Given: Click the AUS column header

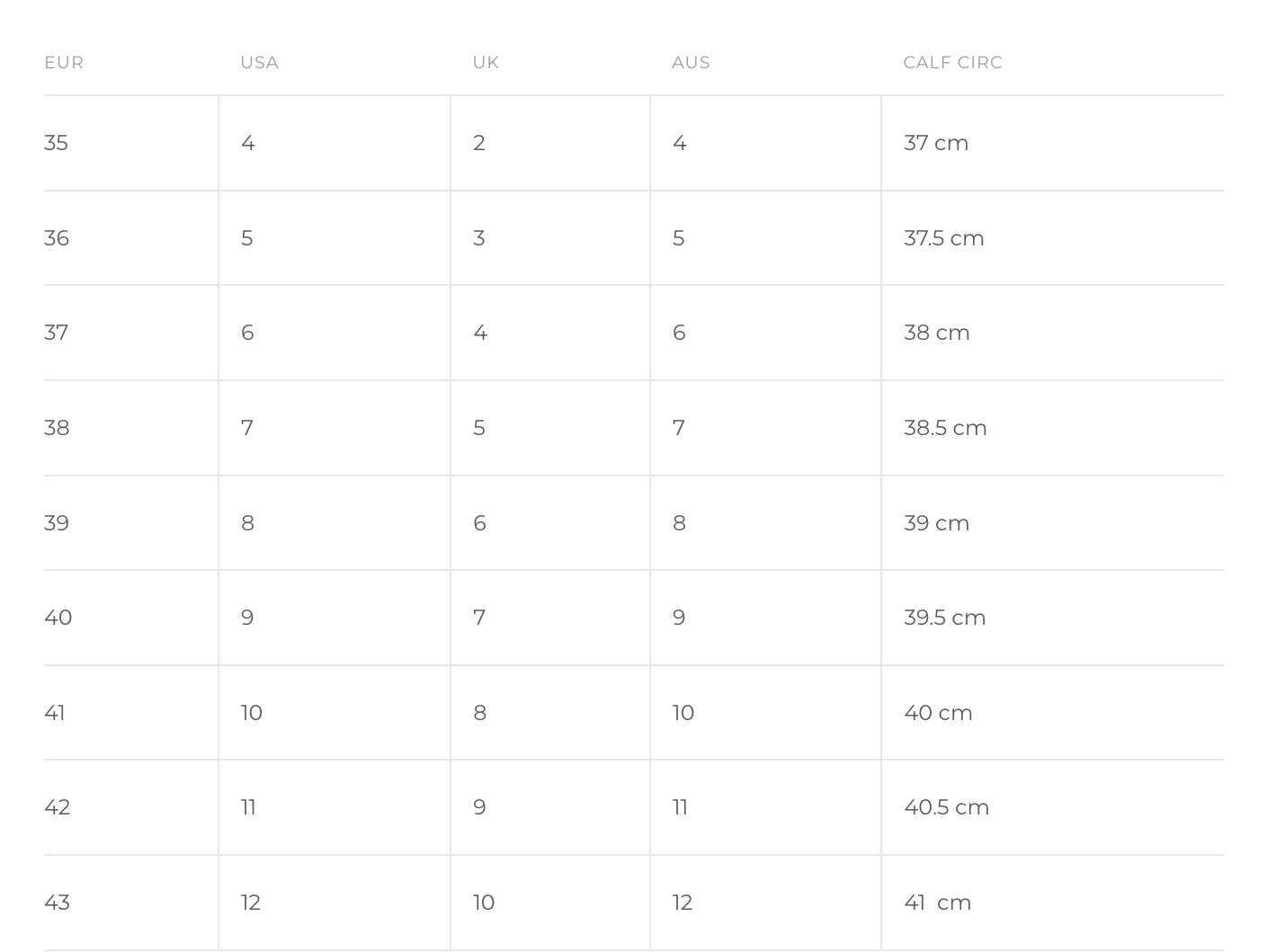Looking at the screenshot, I should pos(691,63).
